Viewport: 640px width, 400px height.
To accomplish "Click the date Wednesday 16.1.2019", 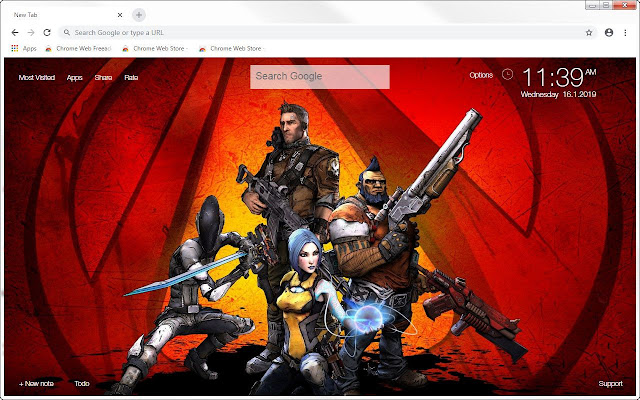I will pos(558,94).
